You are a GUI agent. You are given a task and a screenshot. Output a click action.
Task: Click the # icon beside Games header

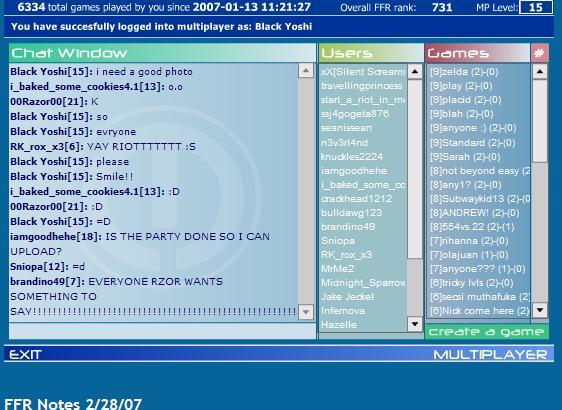(x=540, y=53)
